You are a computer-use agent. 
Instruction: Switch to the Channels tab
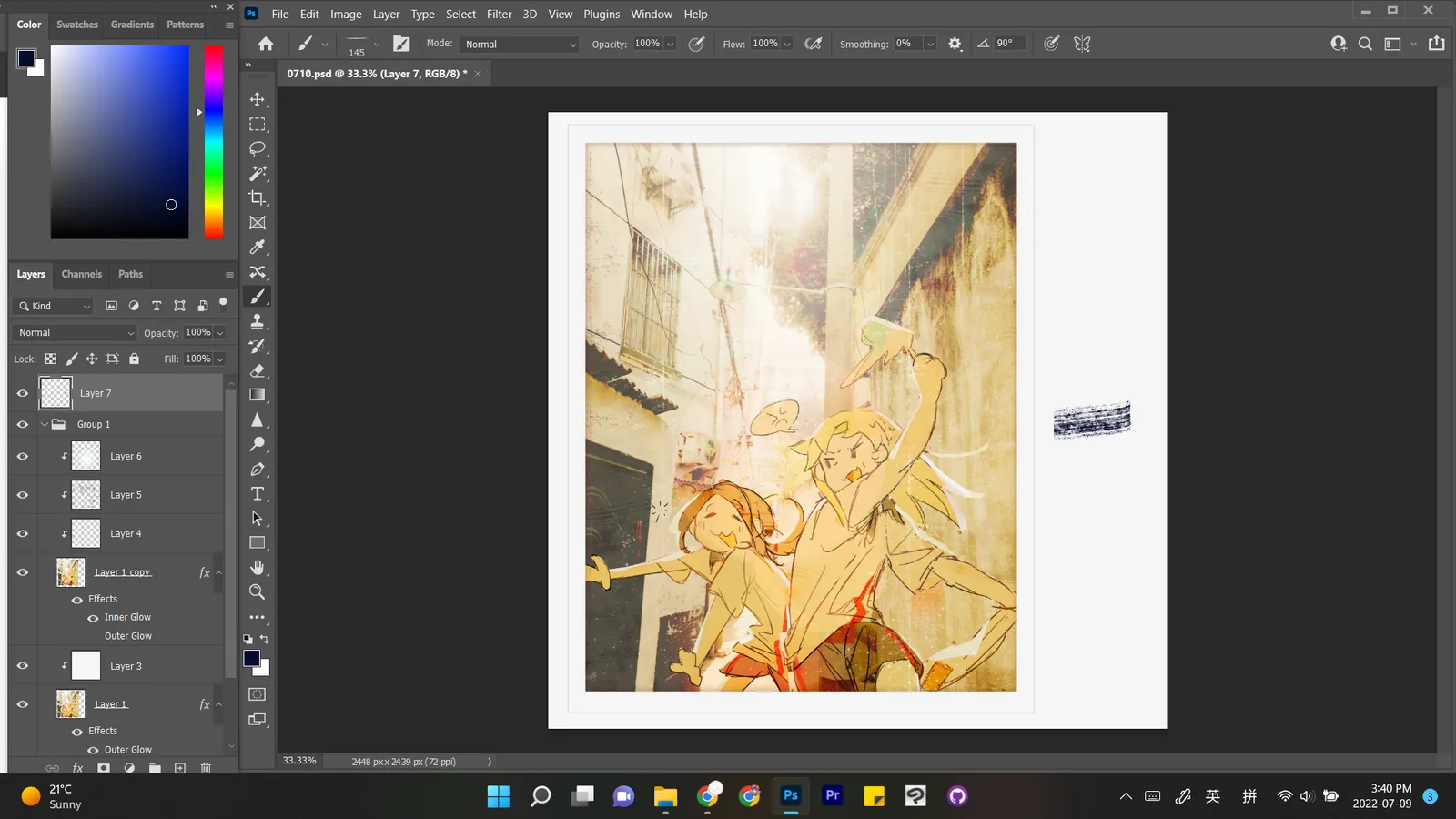click(x=81, y=274)
